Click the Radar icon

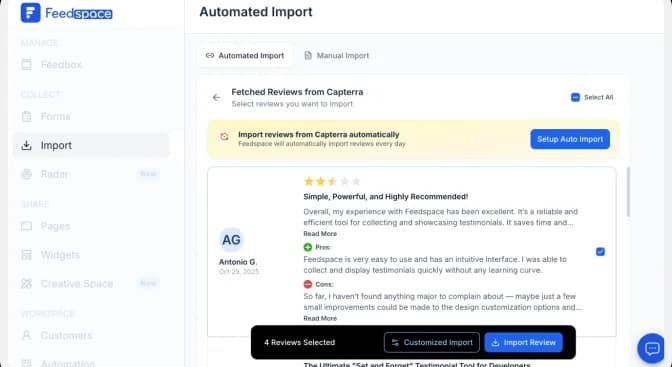click(27, 174)
